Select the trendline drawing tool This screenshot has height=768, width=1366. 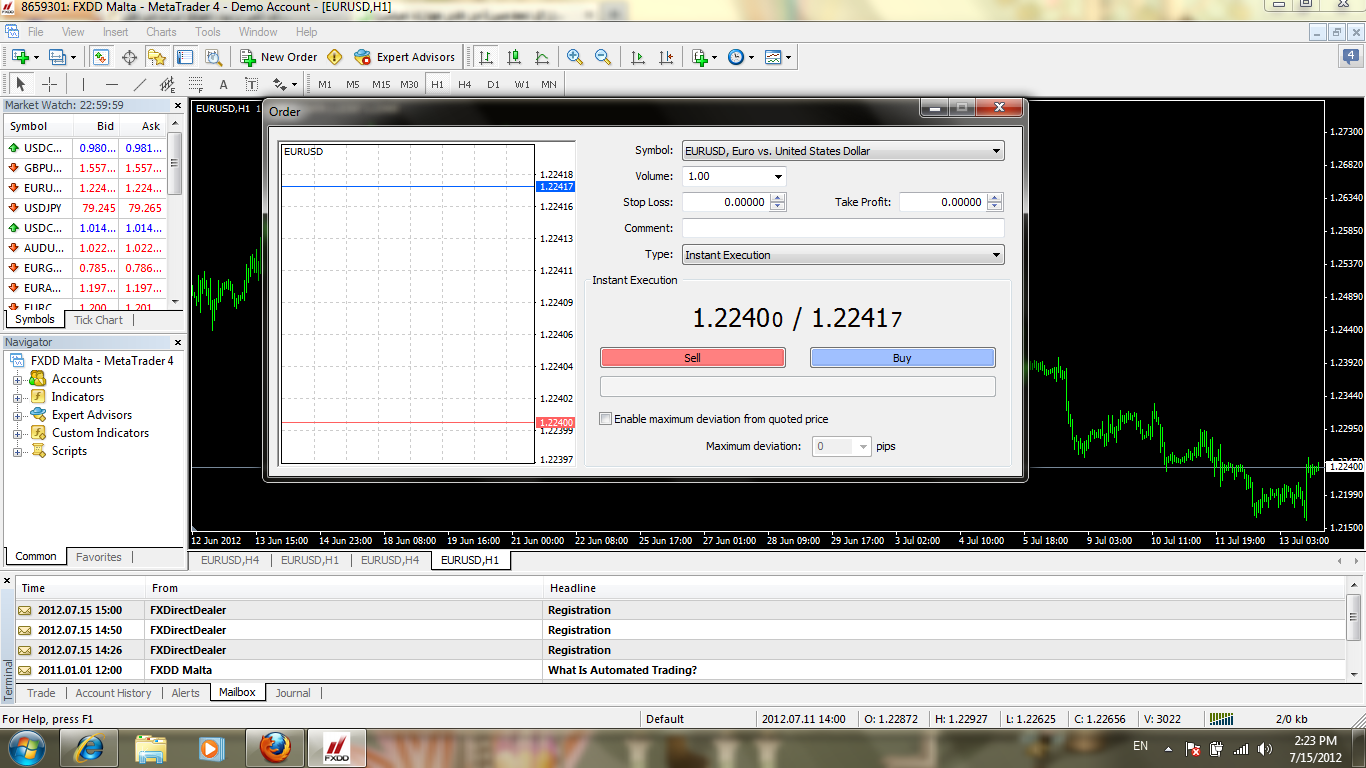[139, 84]
